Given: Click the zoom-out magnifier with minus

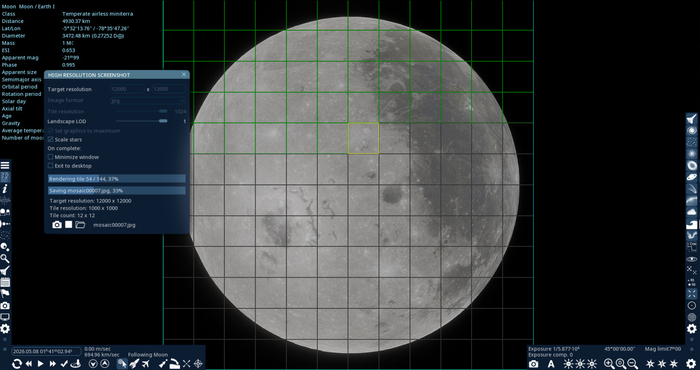Looking at the screenshot, I should point(633,364).
